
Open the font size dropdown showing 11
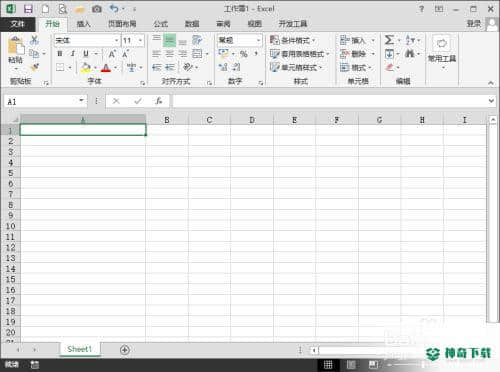140,40
